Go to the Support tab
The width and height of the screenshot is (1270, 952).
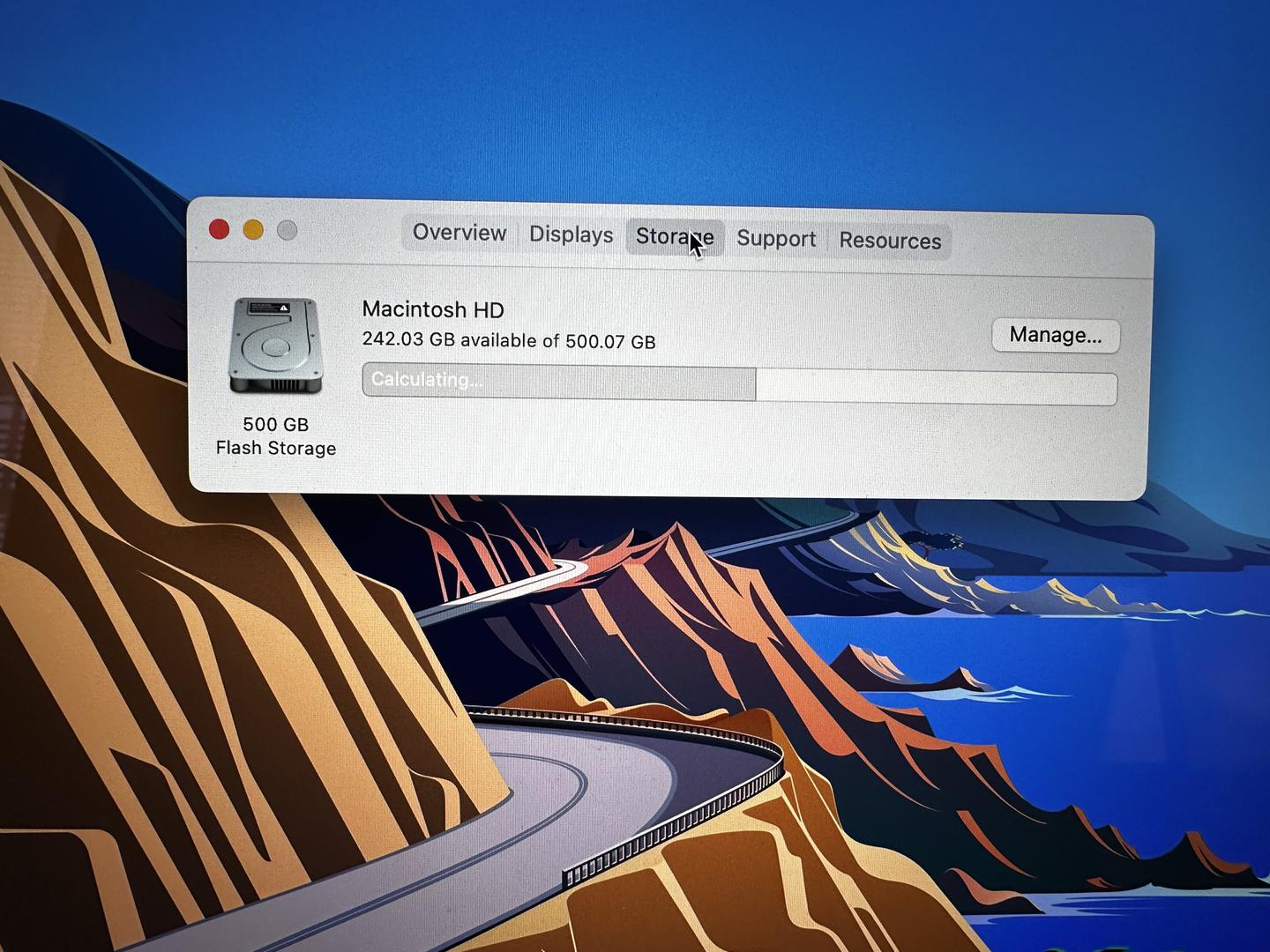pyautogui.click(x=776, y=239)
